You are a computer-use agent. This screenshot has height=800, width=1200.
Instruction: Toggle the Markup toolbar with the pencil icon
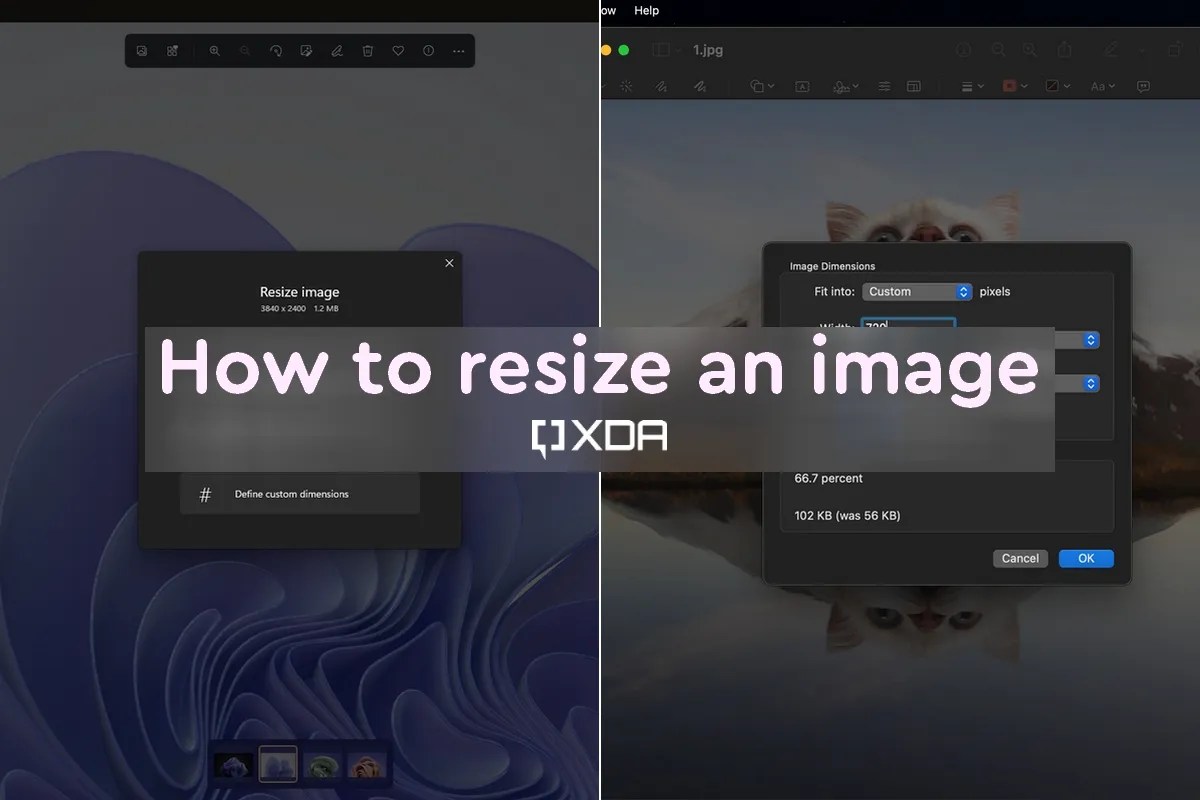1111,49
